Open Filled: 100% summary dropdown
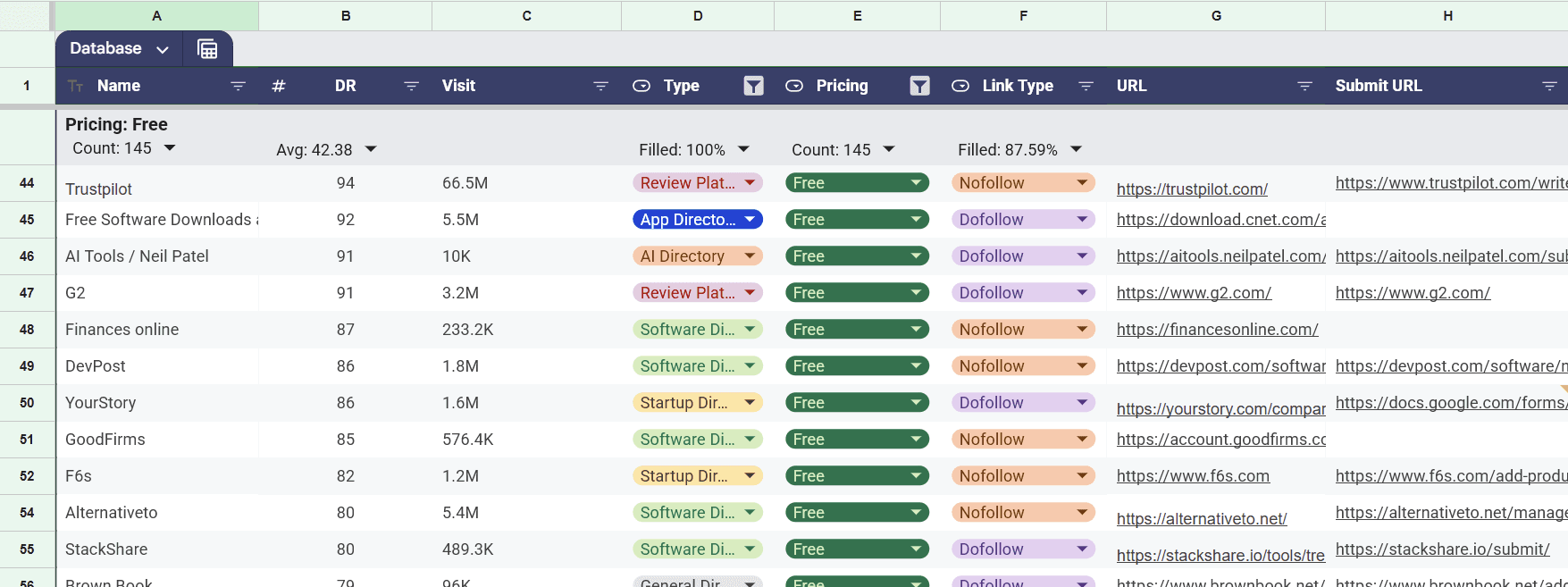The image size is (1568, 587). [x=743, y=149]
